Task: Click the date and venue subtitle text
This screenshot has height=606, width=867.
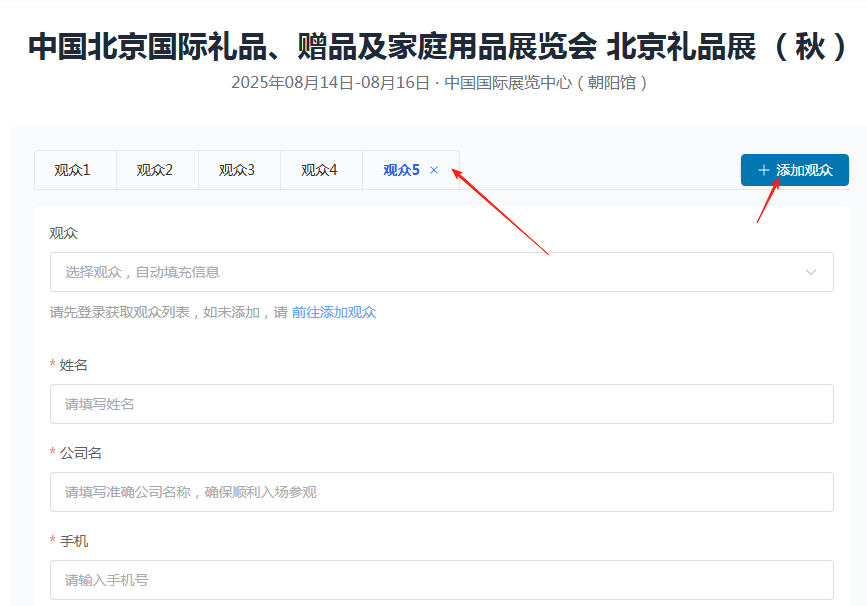Action: coord(439,82)
